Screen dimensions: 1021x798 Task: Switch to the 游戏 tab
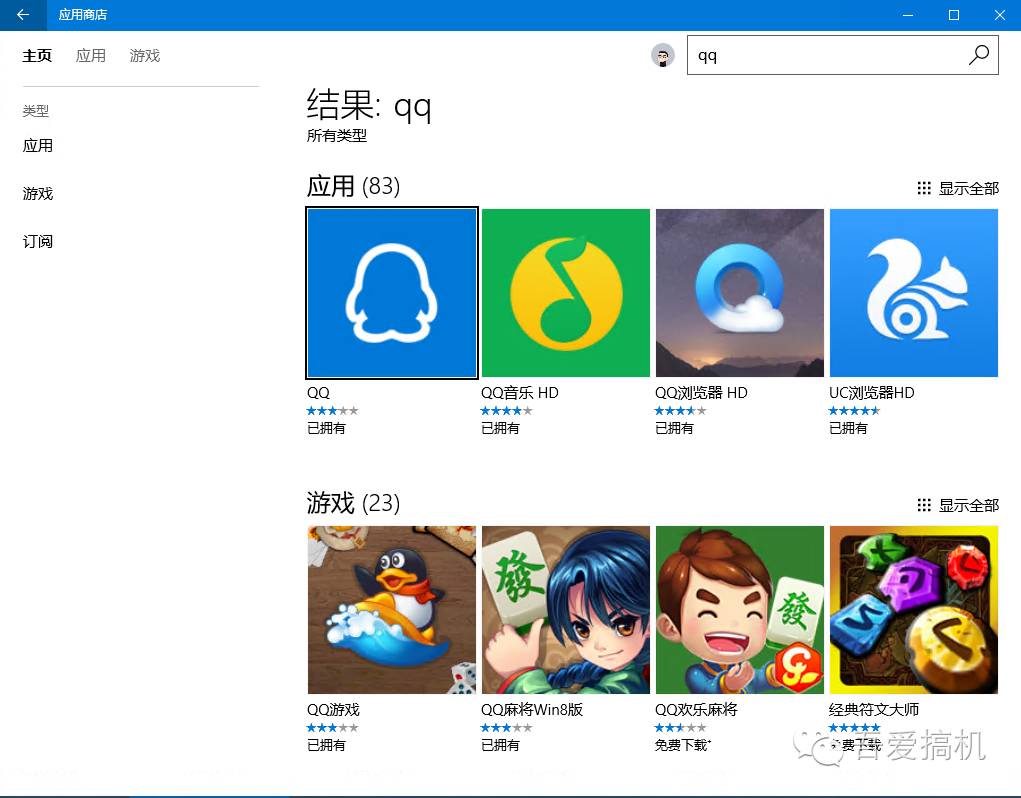[x=145, y=56]
